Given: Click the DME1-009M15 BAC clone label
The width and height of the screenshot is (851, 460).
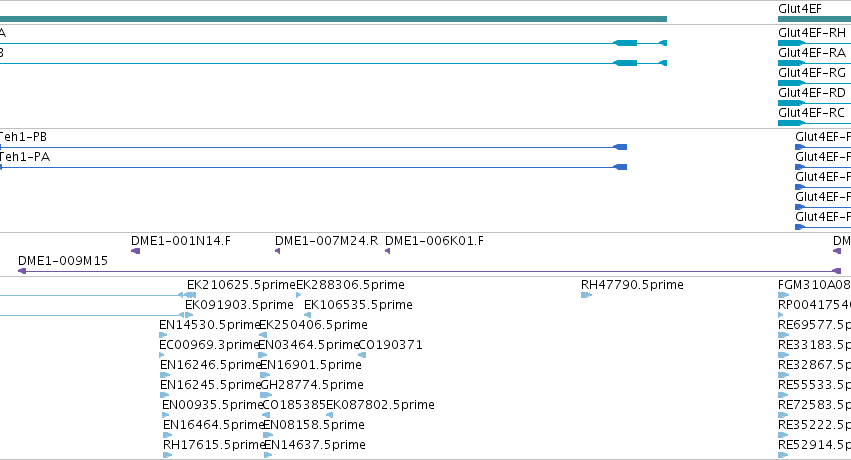Looking at the screenshot, I should coord(63,261).
